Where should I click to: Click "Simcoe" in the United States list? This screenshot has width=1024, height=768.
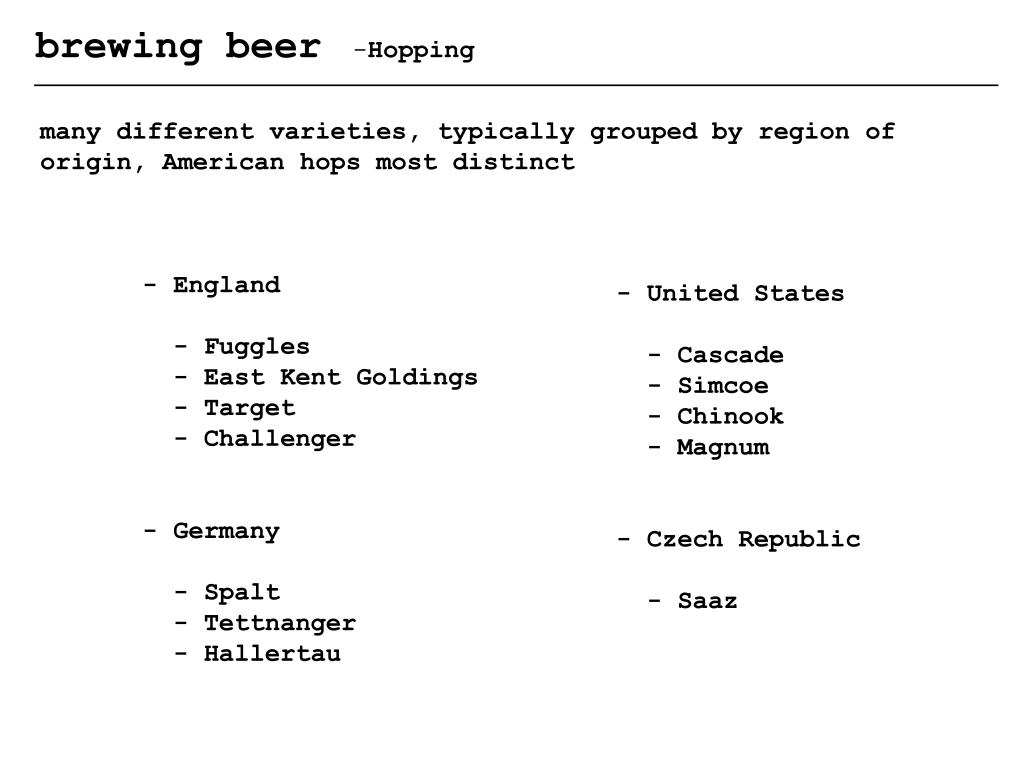click(x=722, y=386)
